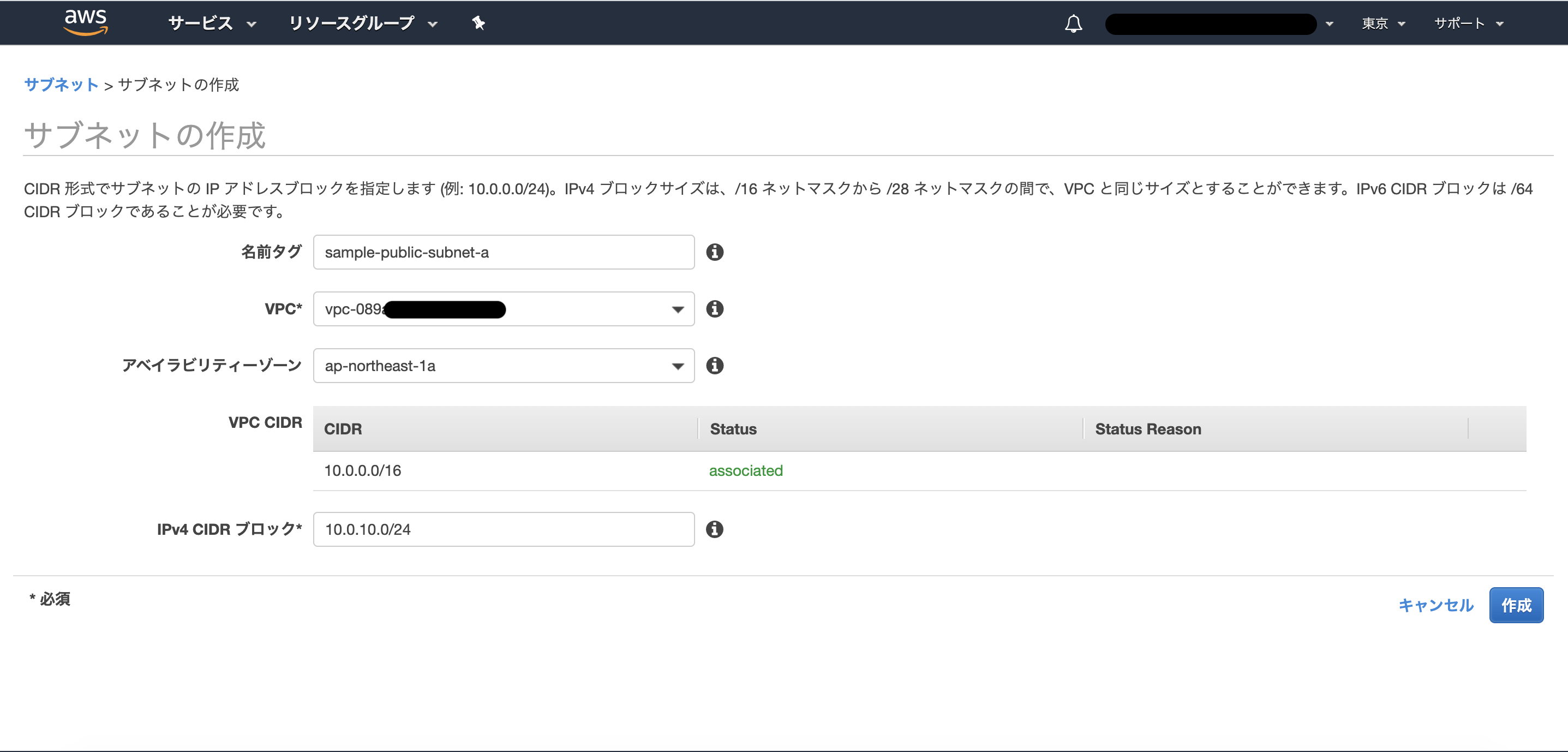Image resolution: width=1568 pixels, height=752 pixels.
Task: Click the pin shortcut icon in navbar
Action: (x=478, y=23)
